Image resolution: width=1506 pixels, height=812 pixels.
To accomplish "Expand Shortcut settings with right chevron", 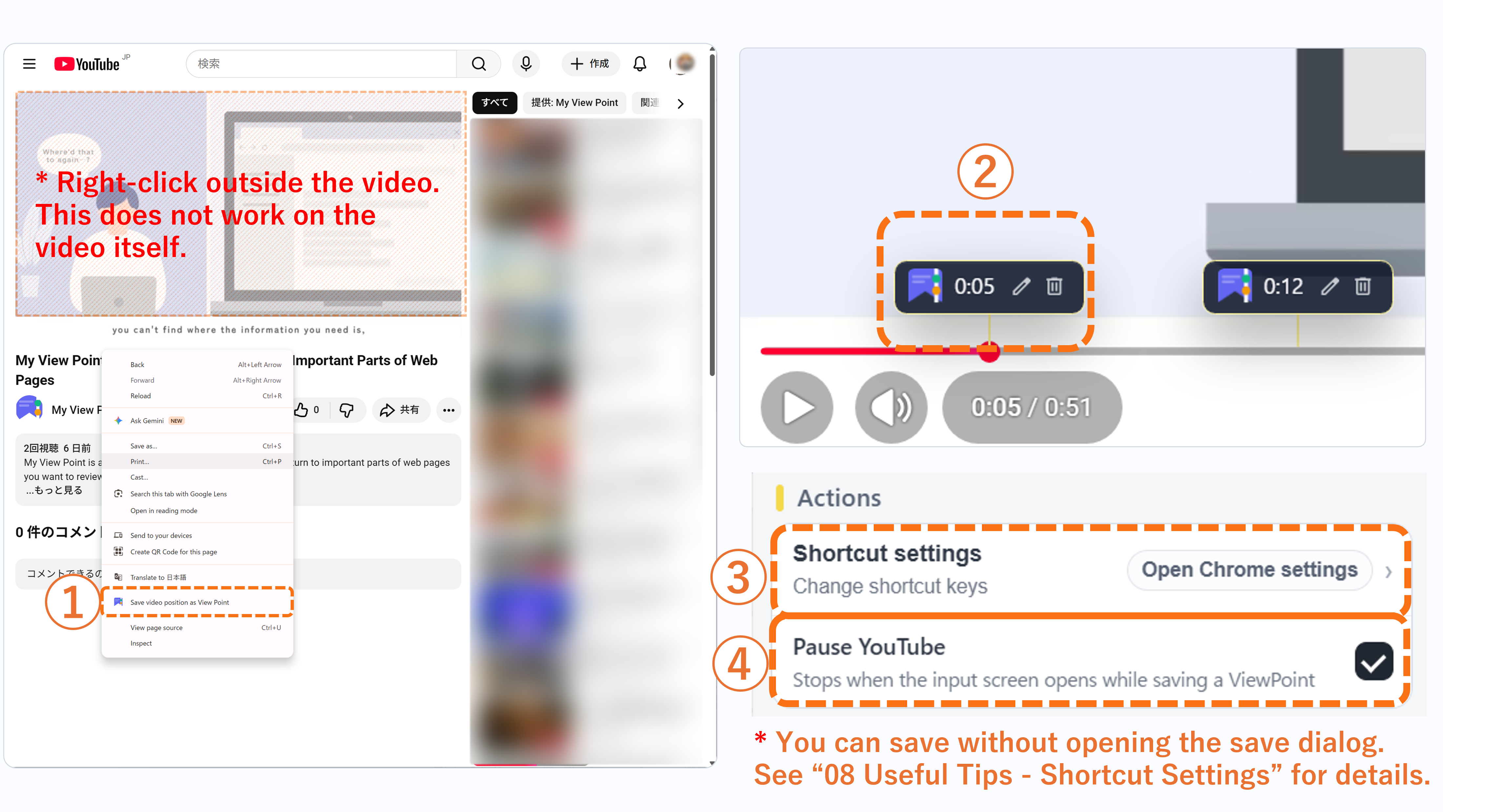I will click(1389, 572).
